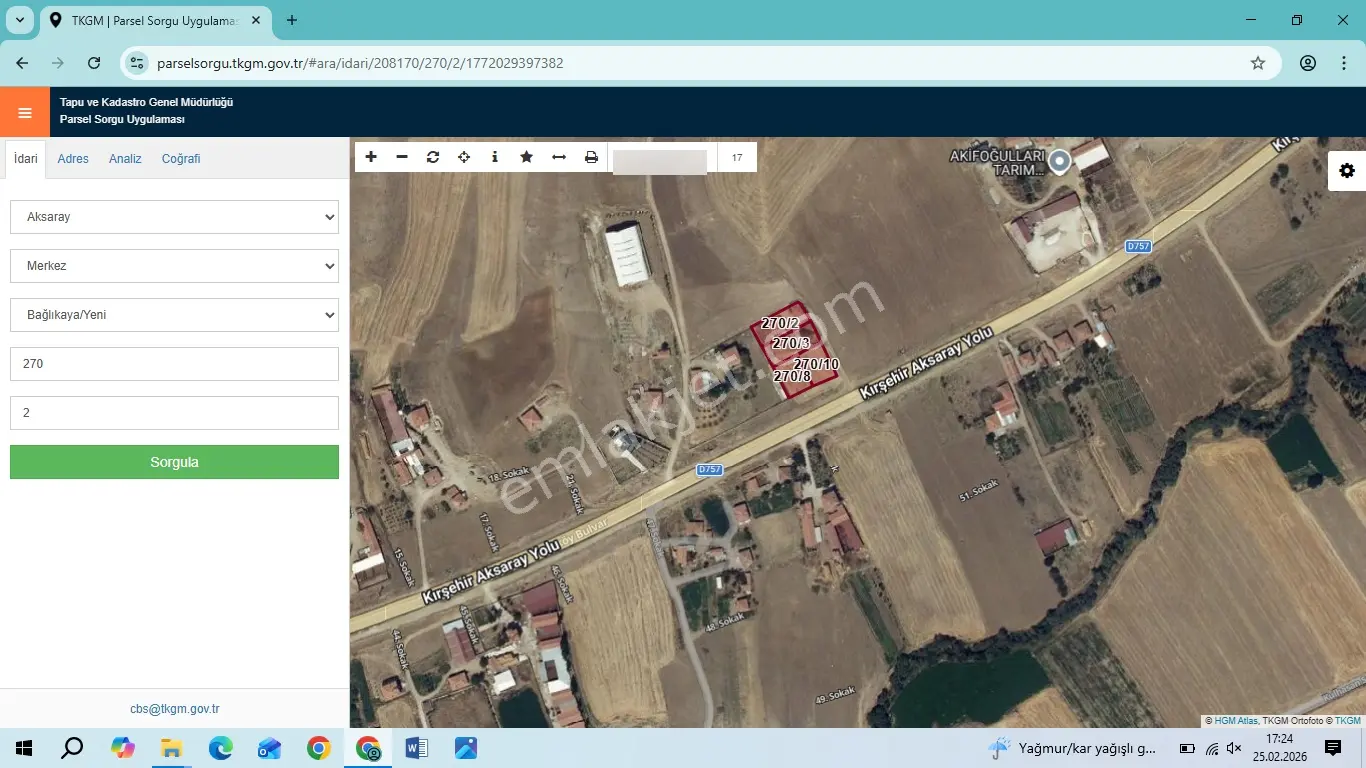Open a new browser tab
1366x768 pixels.
coord(292,20)
